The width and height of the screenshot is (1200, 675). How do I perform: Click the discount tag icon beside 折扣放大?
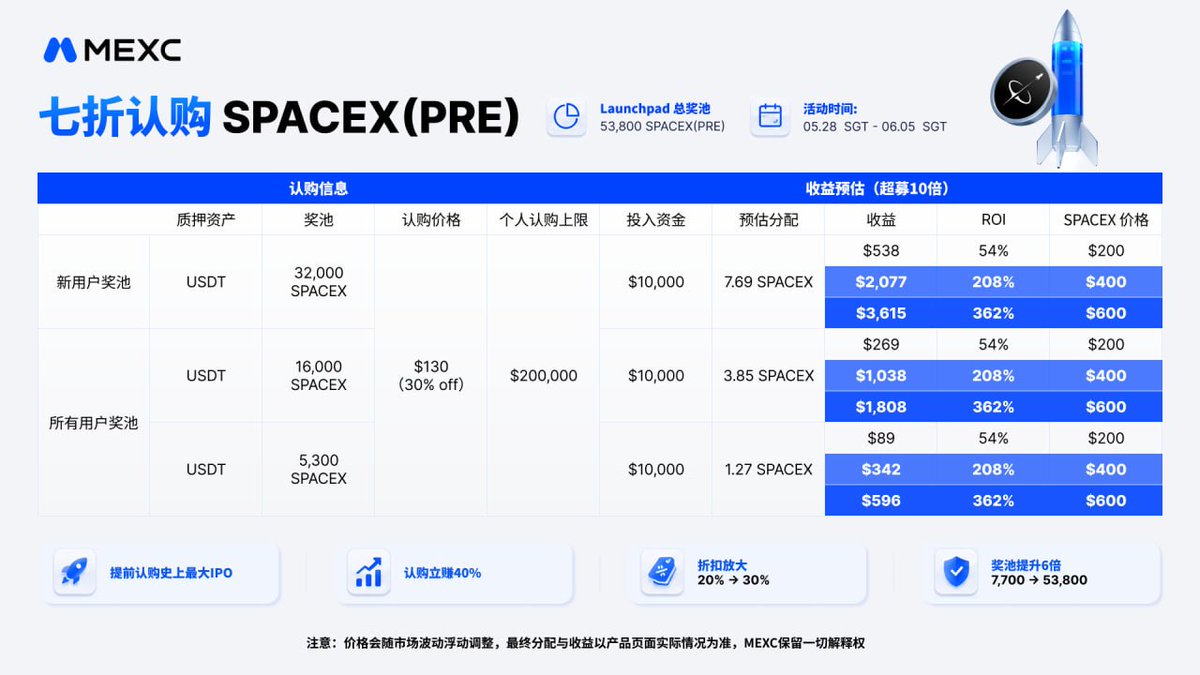click(662, 574)
